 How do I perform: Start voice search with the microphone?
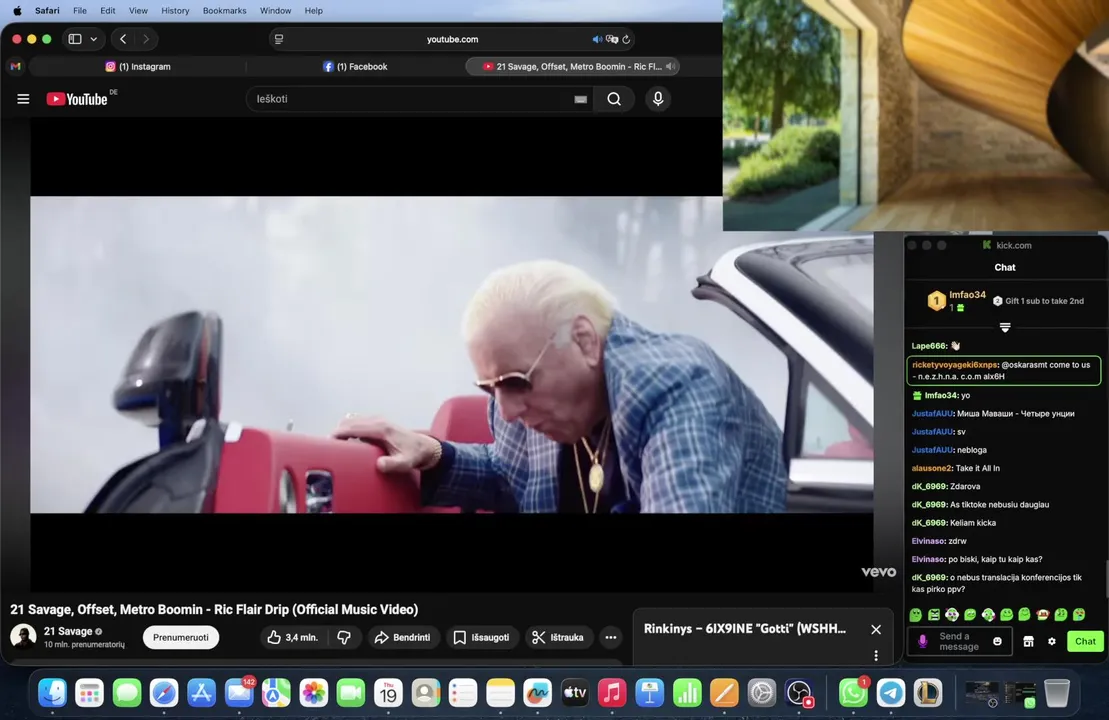pyautogui.click(x=658, y=99)
